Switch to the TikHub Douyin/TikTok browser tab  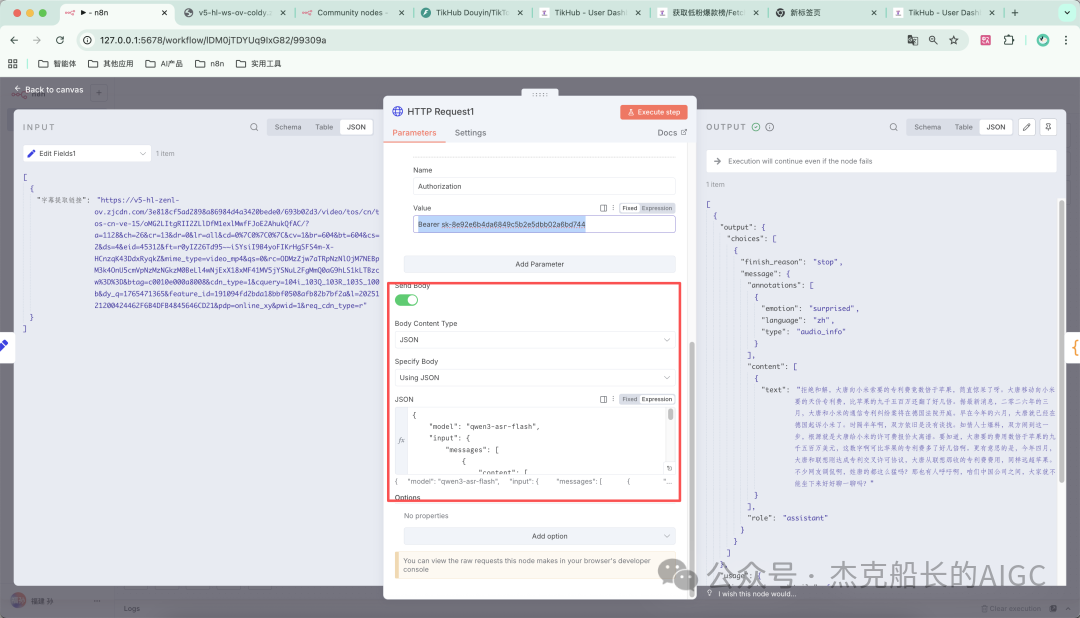472,12
